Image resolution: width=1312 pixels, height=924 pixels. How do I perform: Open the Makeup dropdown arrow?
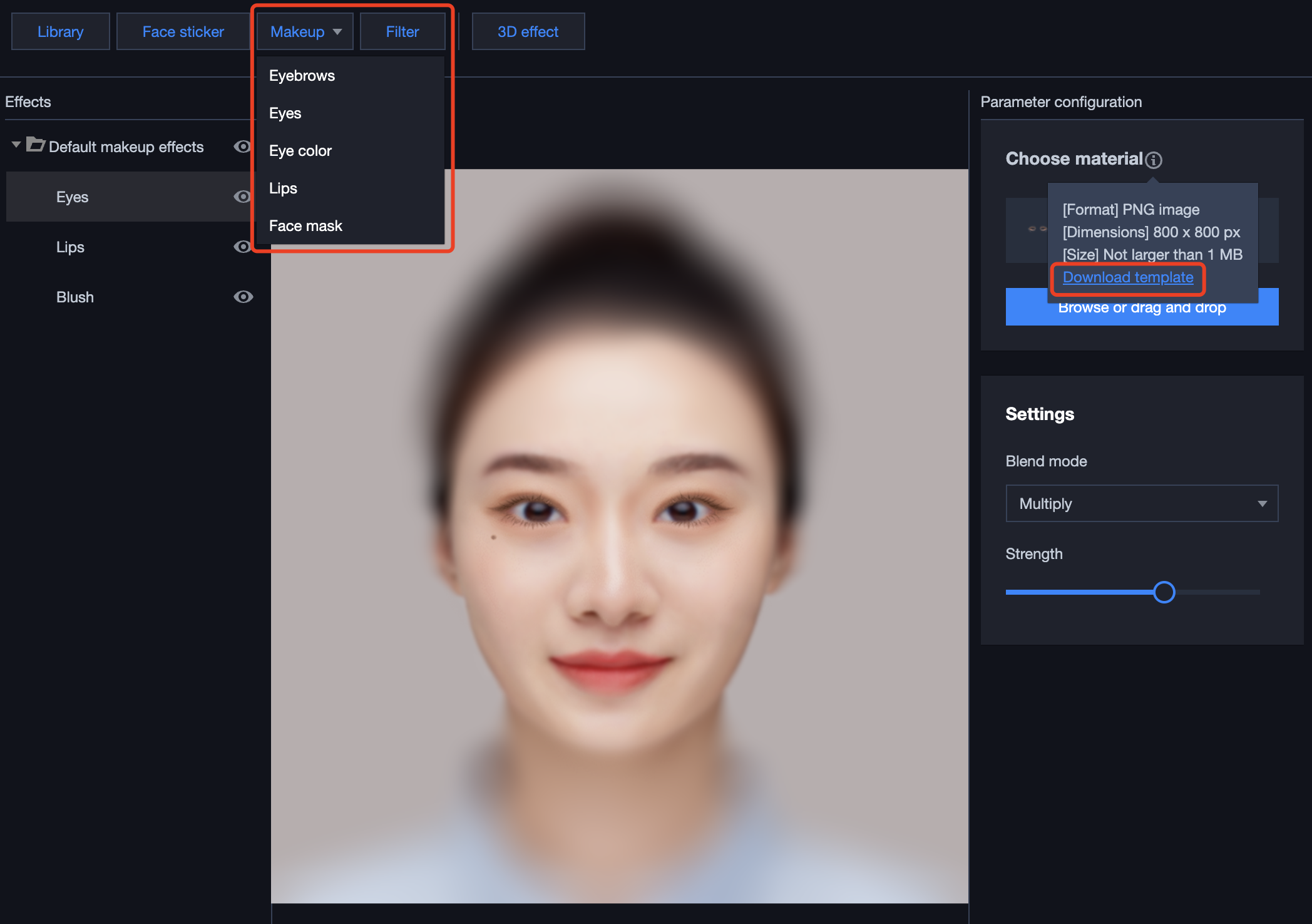point(337,32)
